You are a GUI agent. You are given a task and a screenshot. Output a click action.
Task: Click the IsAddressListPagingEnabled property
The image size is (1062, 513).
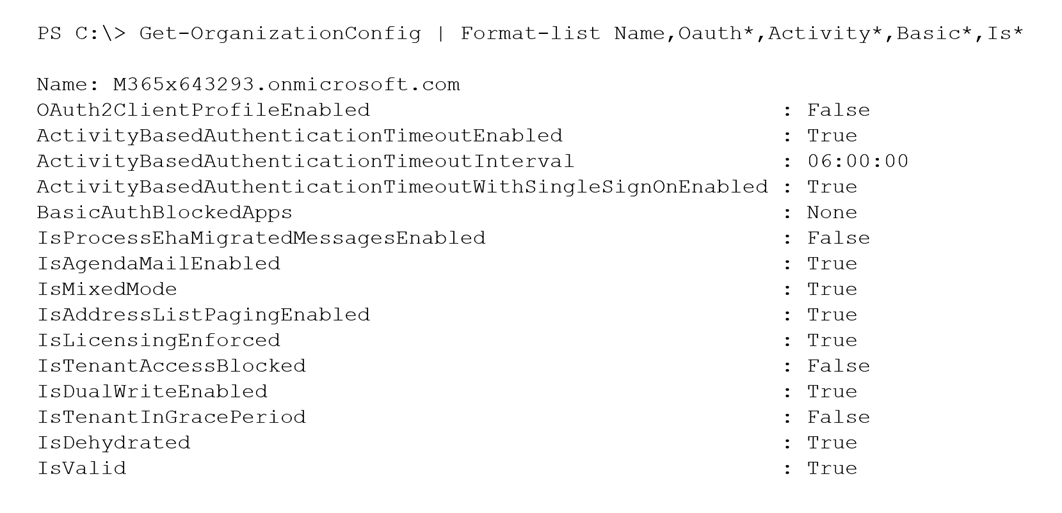(203, 315)
